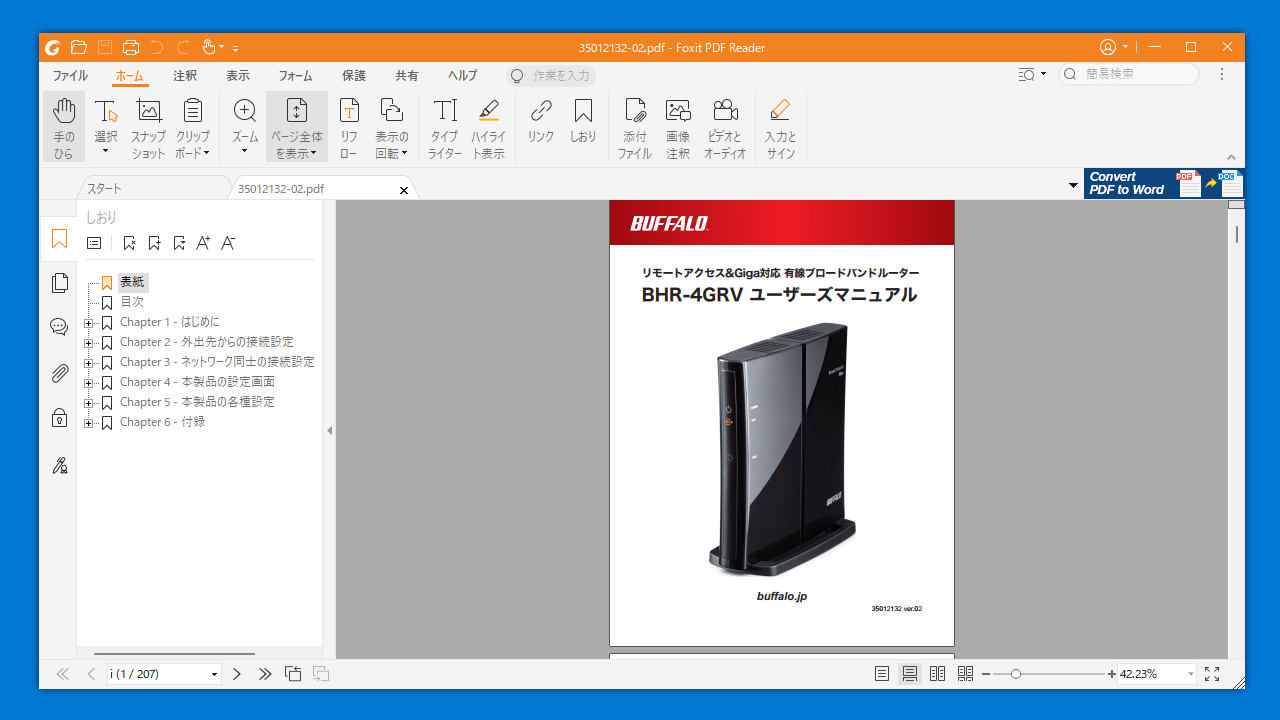Click the 作業を入力 tell-me box
This screenshot has width=1280, height=720.
click(551, 76)
